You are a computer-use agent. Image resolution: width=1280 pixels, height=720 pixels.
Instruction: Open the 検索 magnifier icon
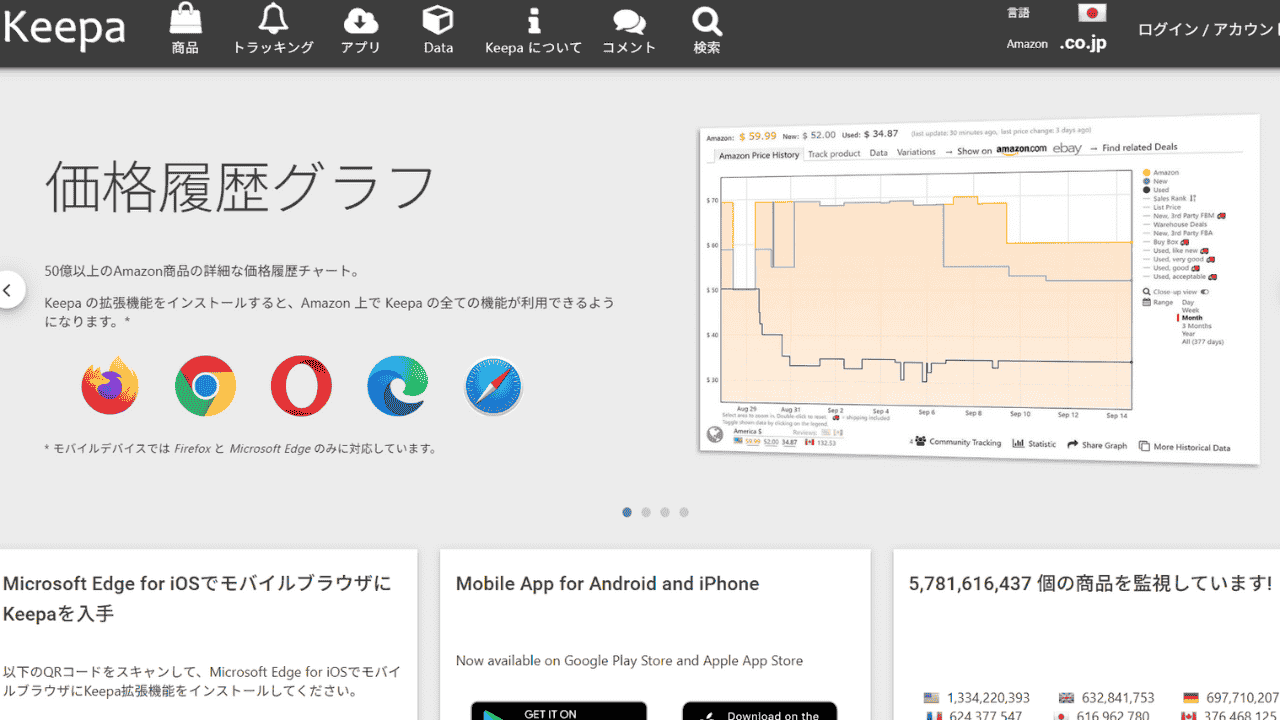point(706,19)
